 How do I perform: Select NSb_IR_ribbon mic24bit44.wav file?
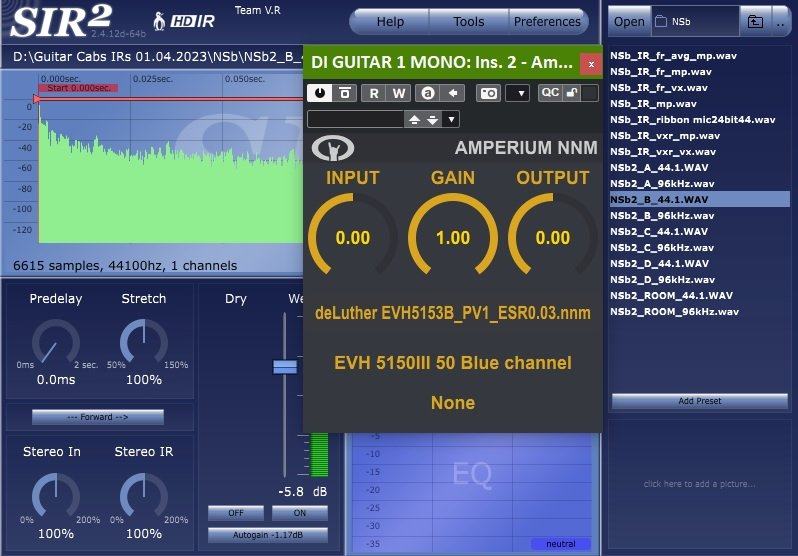692,120
